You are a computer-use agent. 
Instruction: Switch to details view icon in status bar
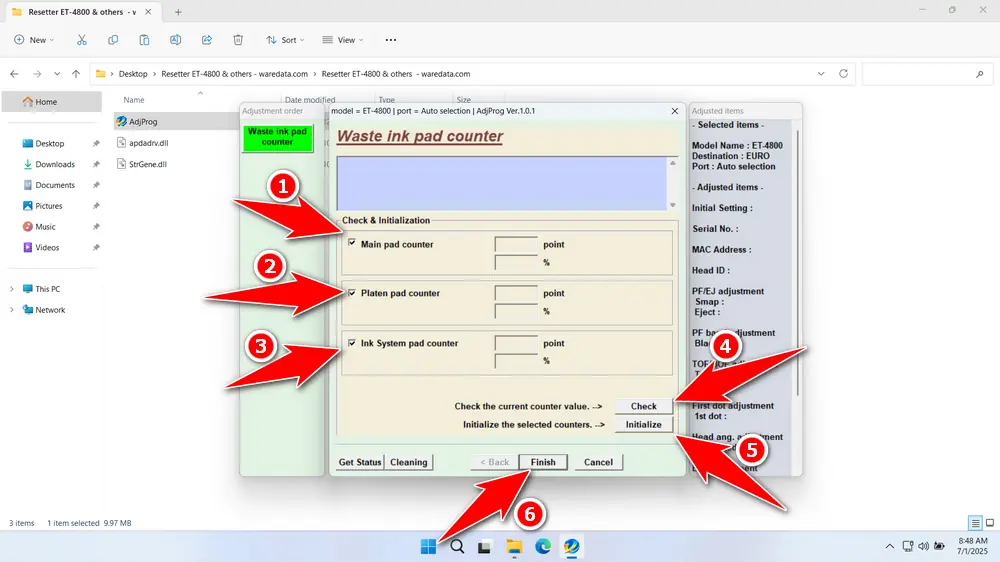tap(975, 523)
